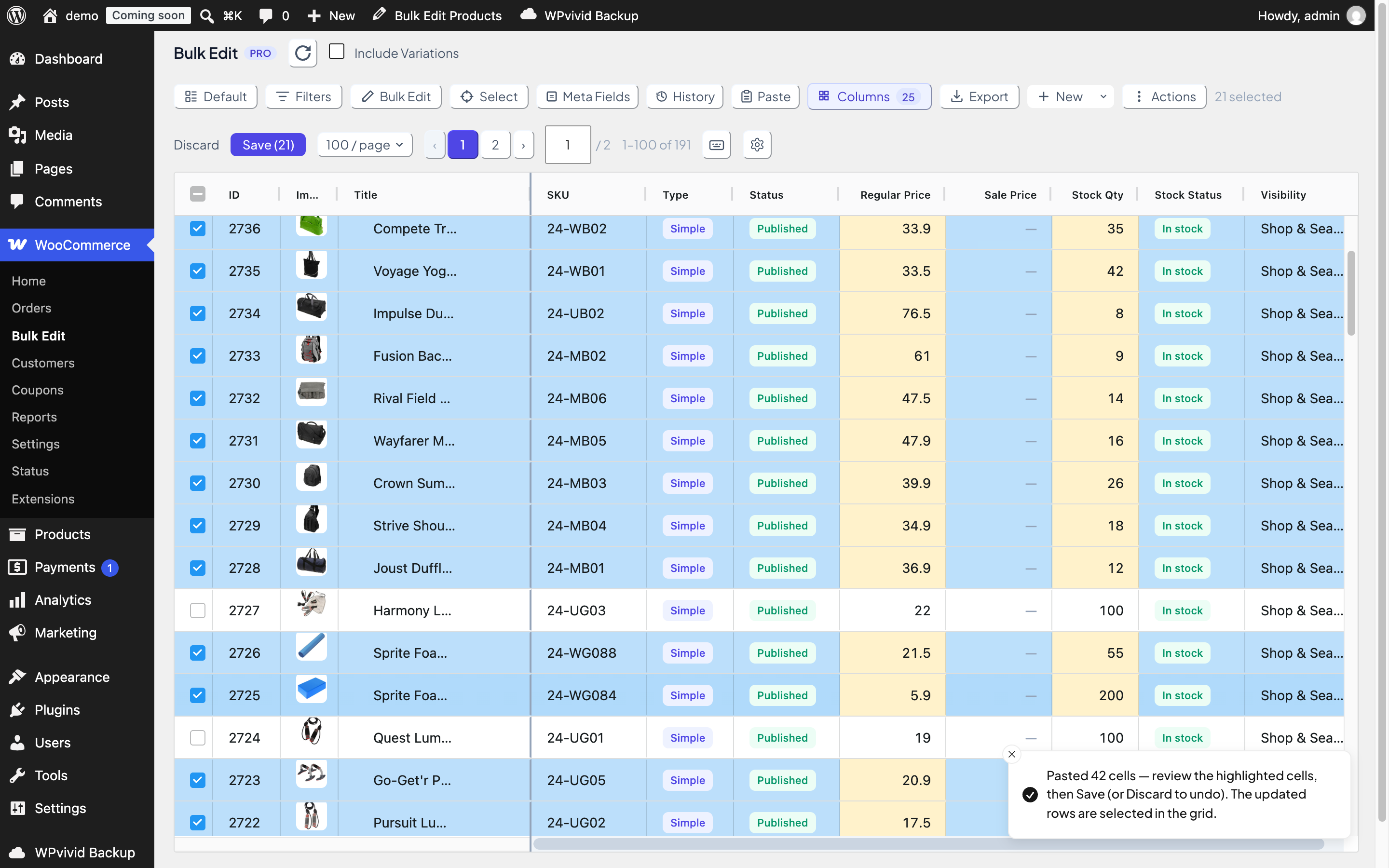Viewport: 1389px width, 868px height.
Task: Open keyboard shortcuts icon button
Action: click(717, 145)
